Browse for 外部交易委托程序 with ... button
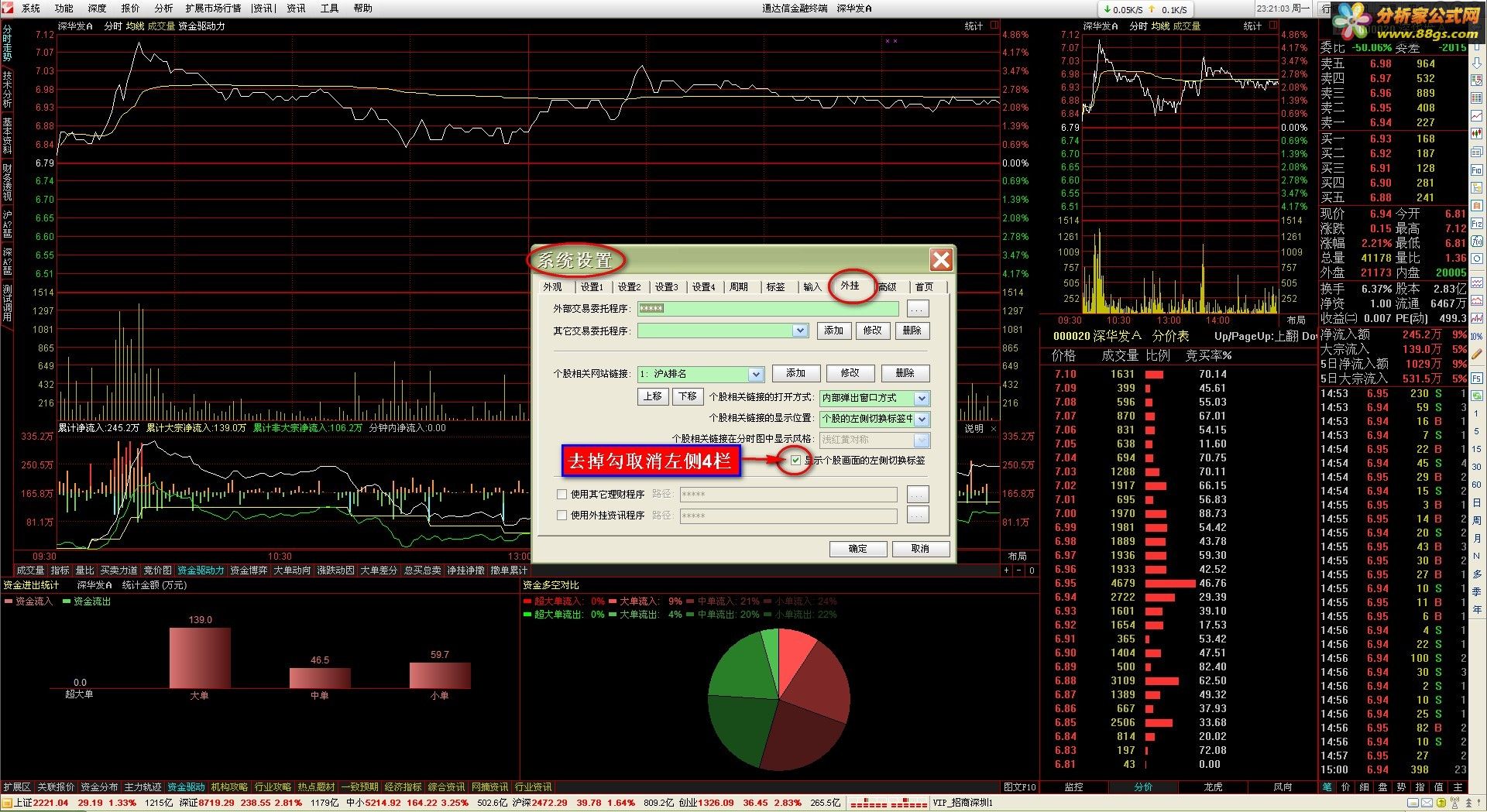 [x=918, y=308]
